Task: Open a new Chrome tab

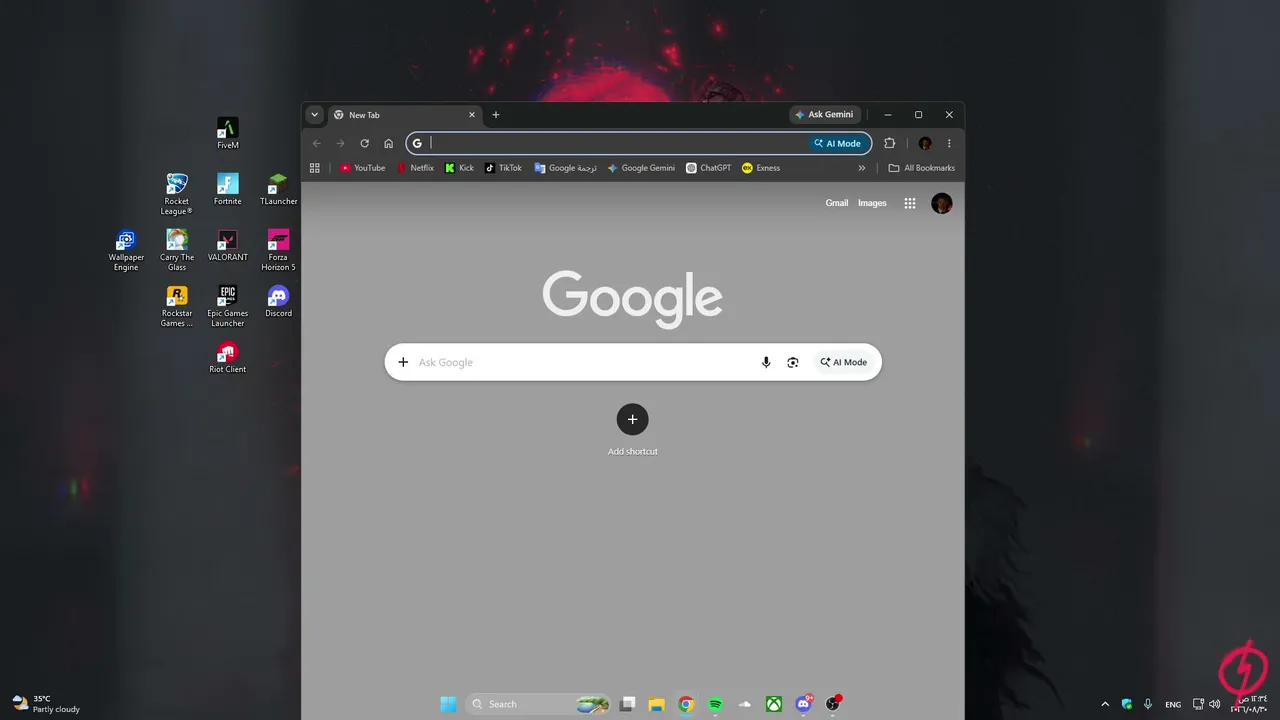Action: [496, 115]
